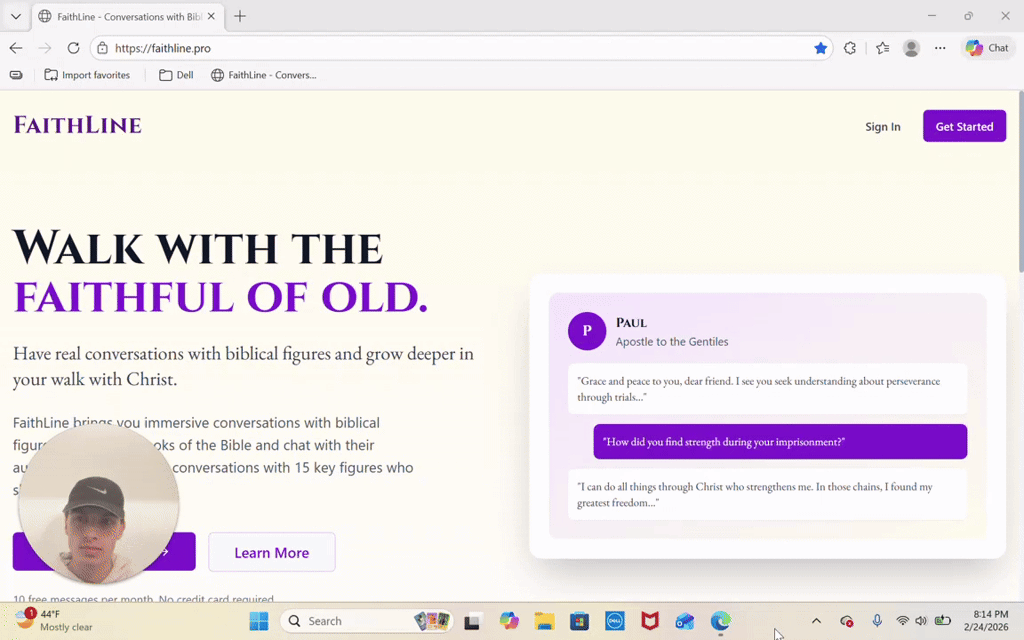Click the 'I can do all things' reply
This screenshot has height=640, width=1024.
click(x=767, y=494)
